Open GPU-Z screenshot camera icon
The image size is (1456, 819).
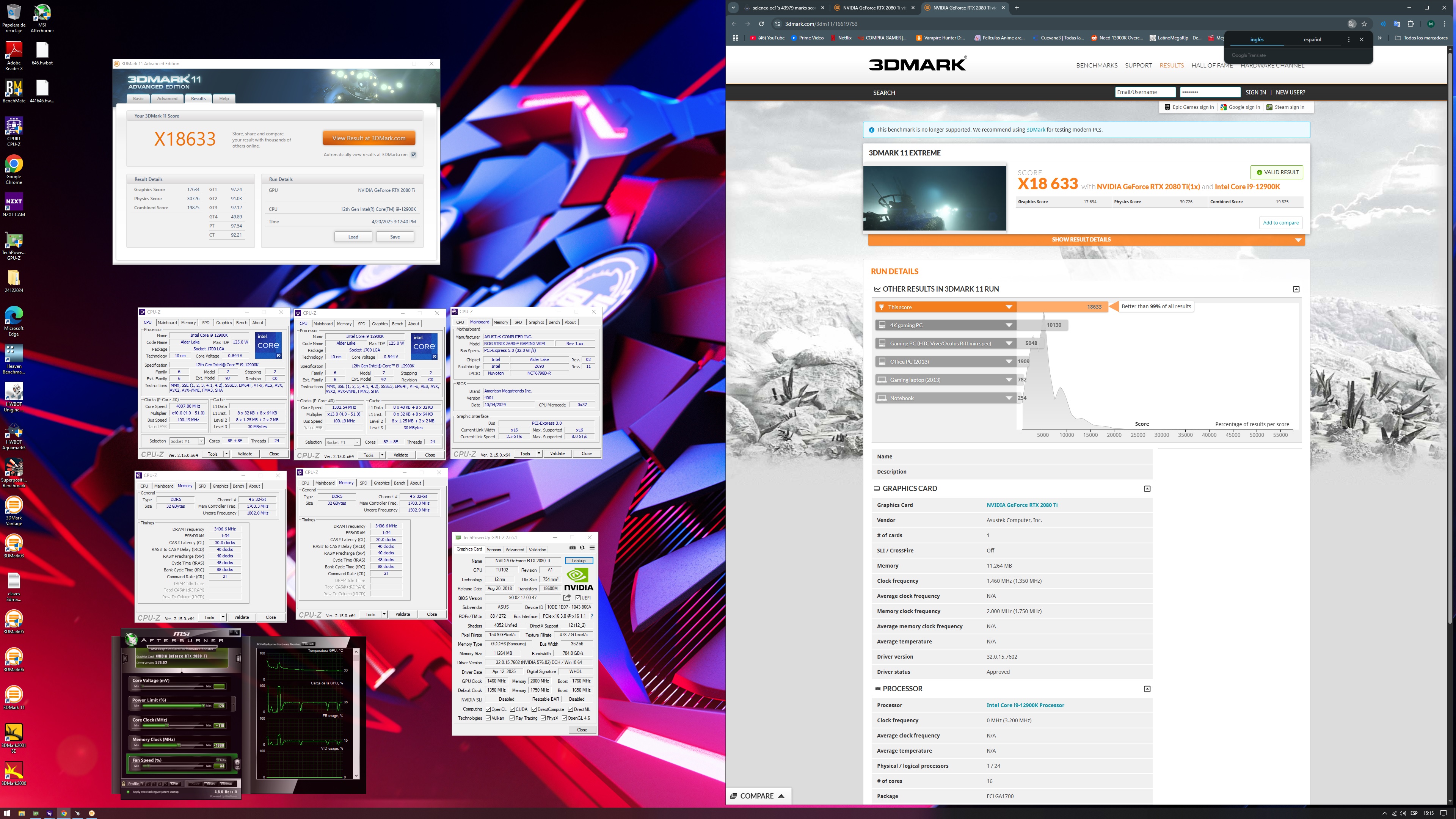tap(573, 548)
